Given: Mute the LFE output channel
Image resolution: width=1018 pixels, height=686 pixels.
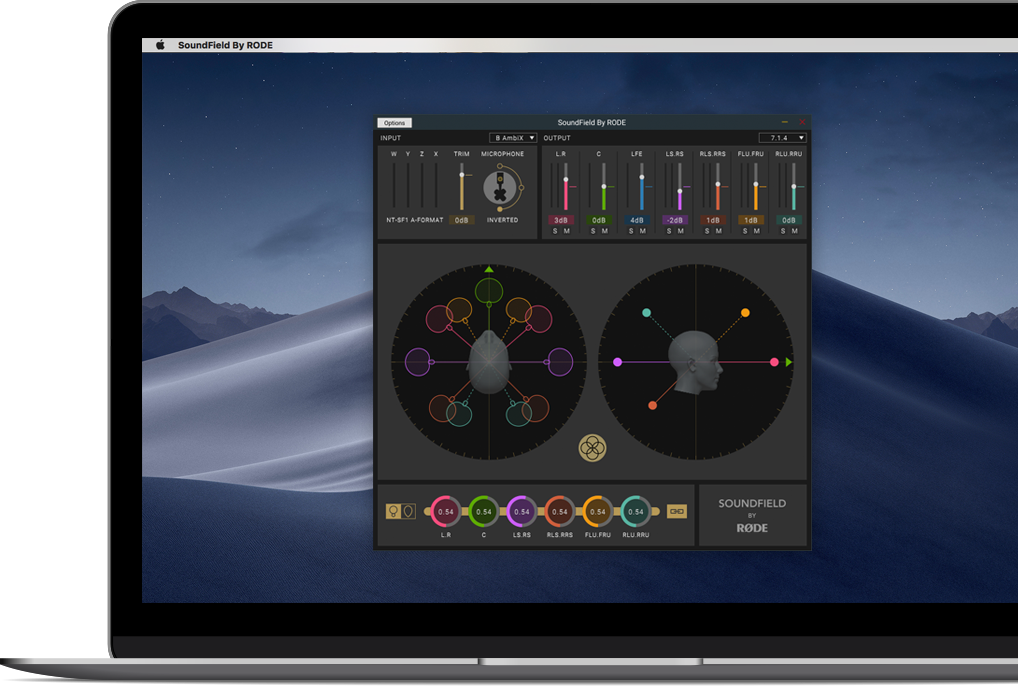Looking at the screenshot, I should pos(643,231).
